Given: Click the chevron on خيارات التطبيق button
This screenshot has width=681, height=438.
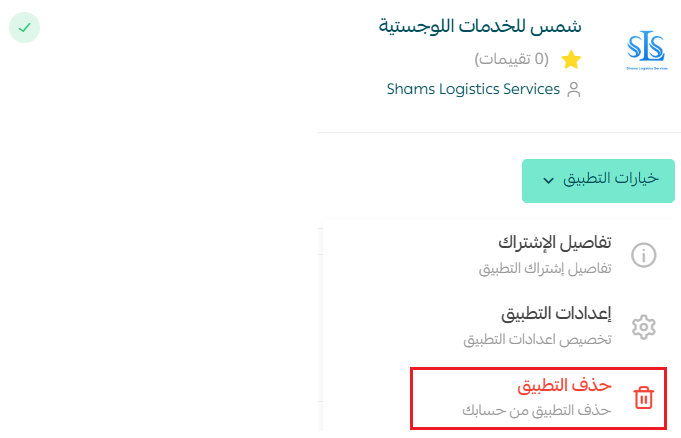Looking at the screenshot, I should (x=549, y=180).
